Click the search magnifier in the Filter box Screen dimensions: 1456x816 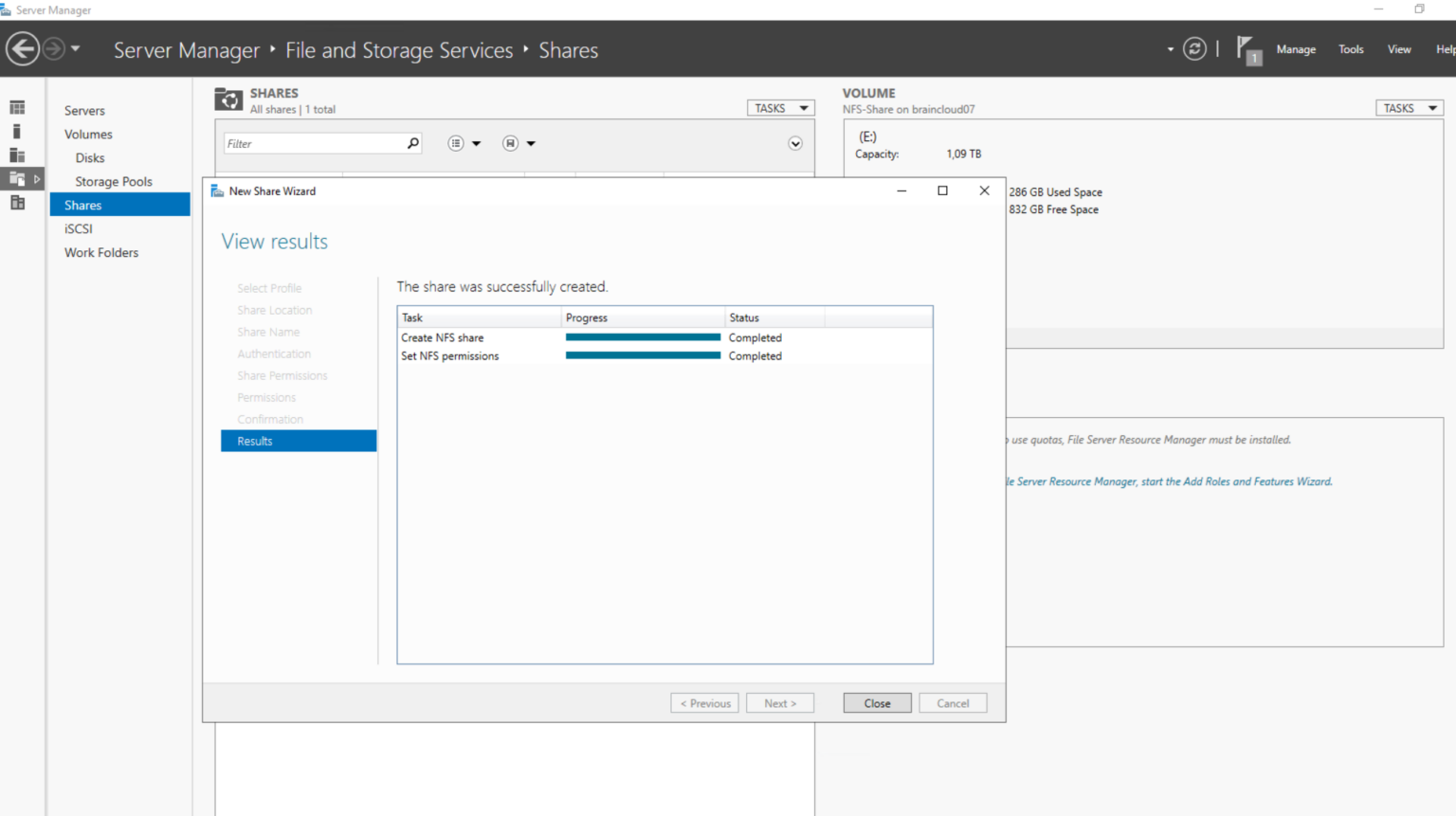(x=411, y=142)
